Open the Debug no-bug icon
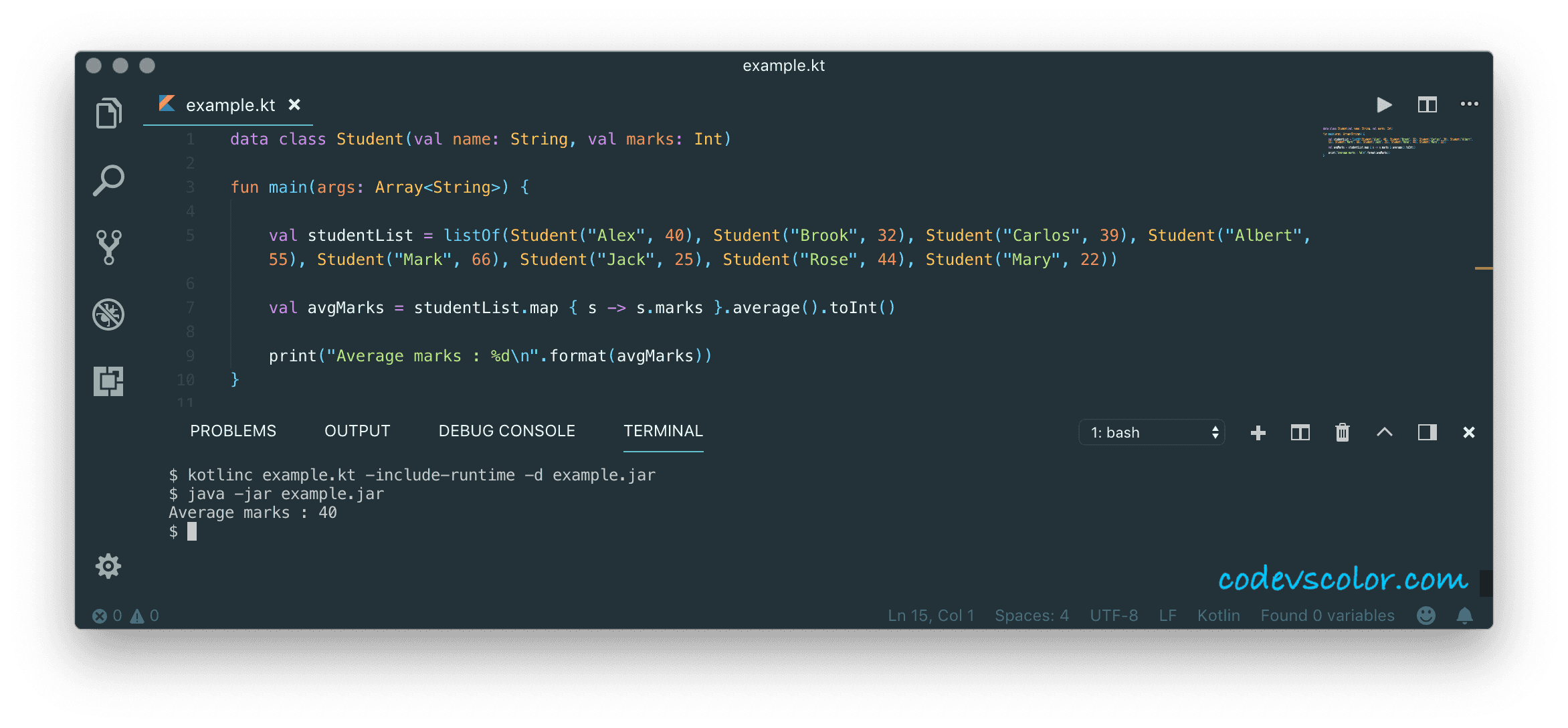Viewport: 1568px width, 728px height. tap(108, 314)
